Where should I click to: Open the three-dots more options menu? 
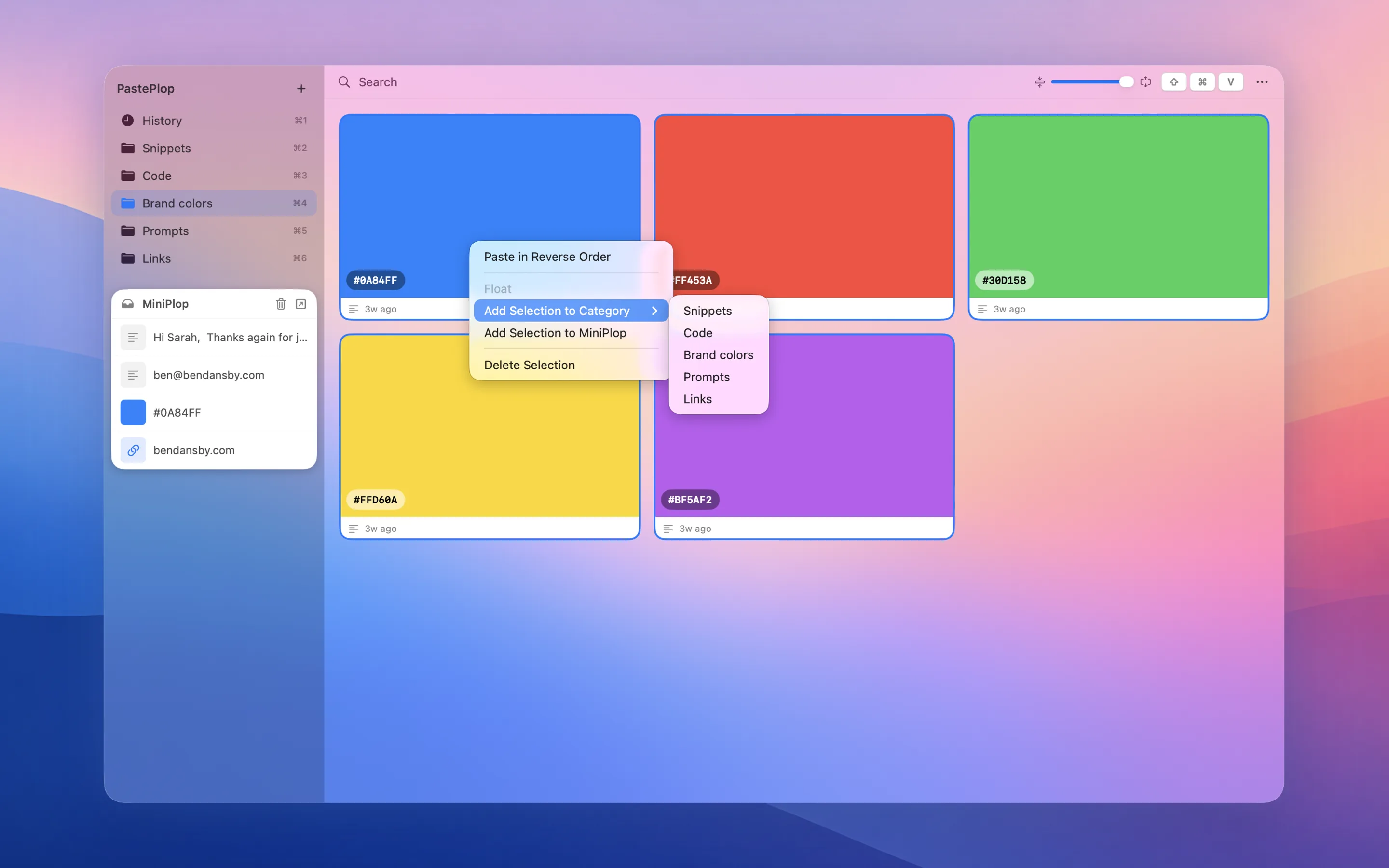point(1262,82)
